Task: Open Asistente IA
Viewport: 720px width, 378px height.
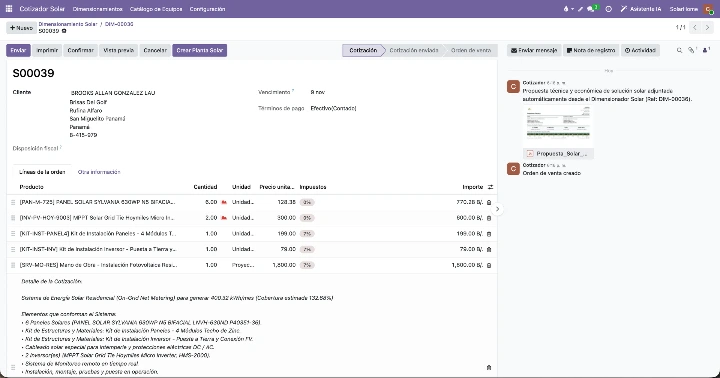Action: click(641, 9)
